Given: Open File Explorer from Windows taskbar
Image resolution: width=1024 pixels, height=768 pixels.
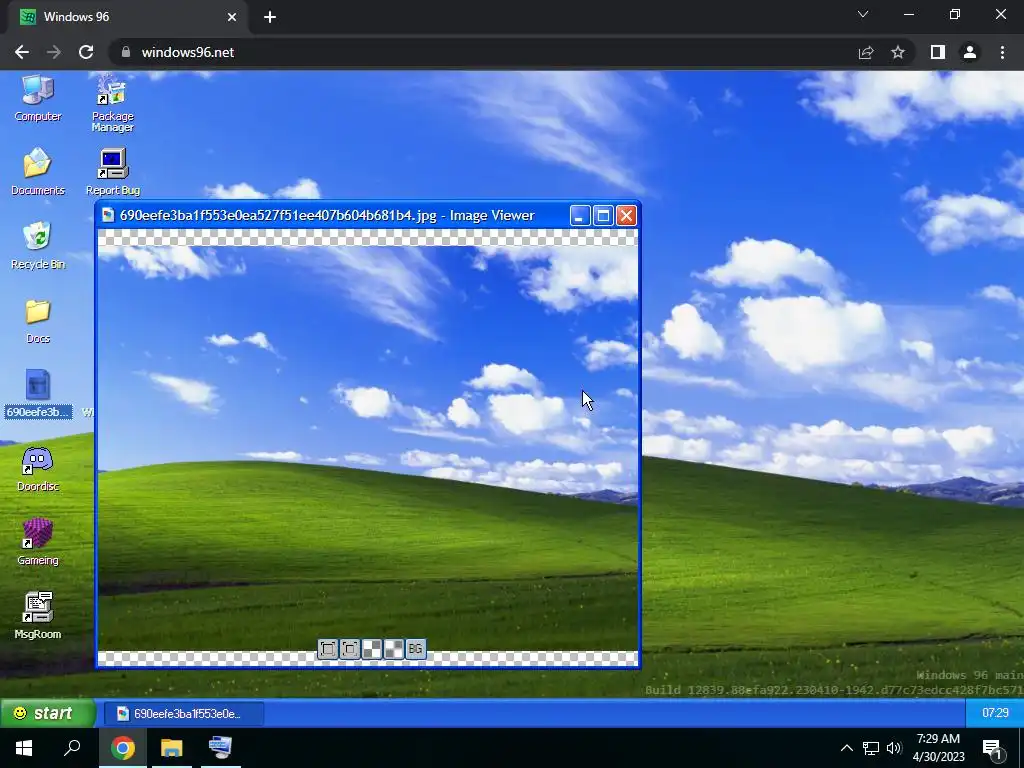Looking at the screenshot, I should [x=172, y=748].
